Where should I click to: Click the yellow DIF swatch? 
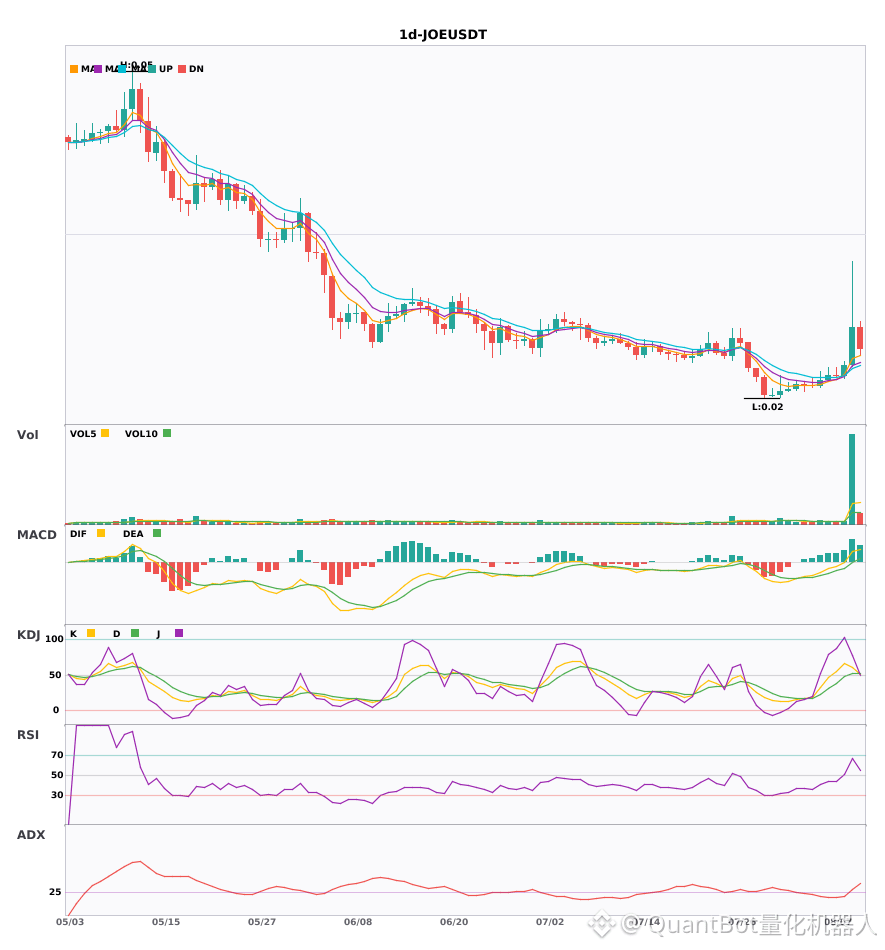tap(101, 533)
